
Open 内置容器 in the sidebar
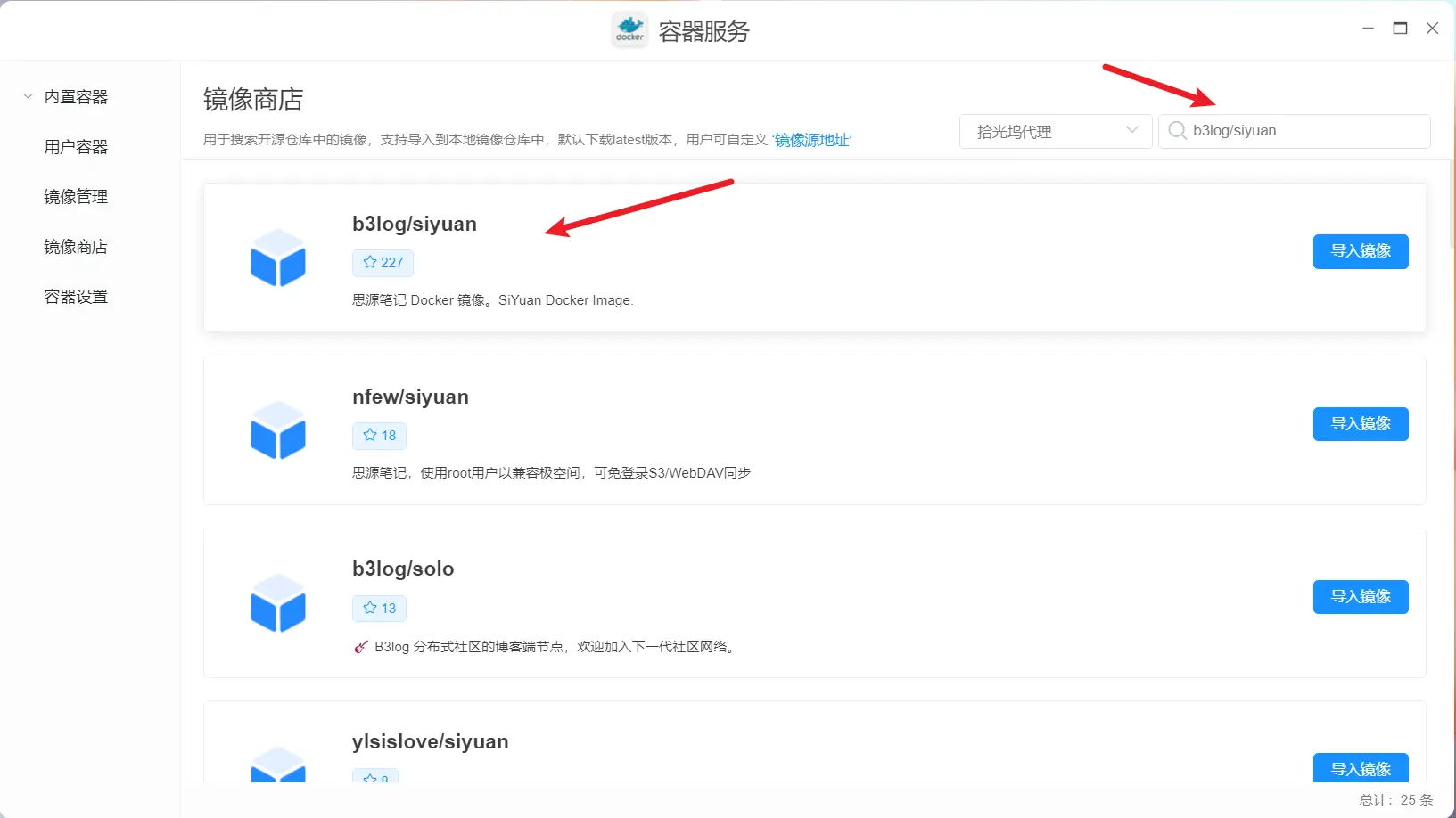click(76, 97)
